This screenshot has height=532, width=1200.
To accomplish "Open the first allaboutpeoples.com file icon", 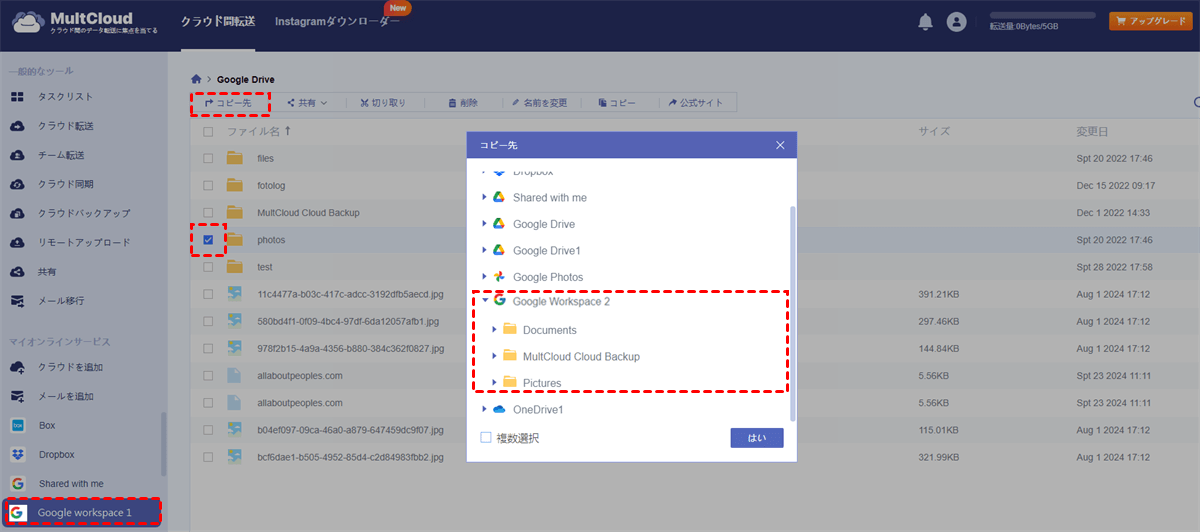I will point(235,376).
